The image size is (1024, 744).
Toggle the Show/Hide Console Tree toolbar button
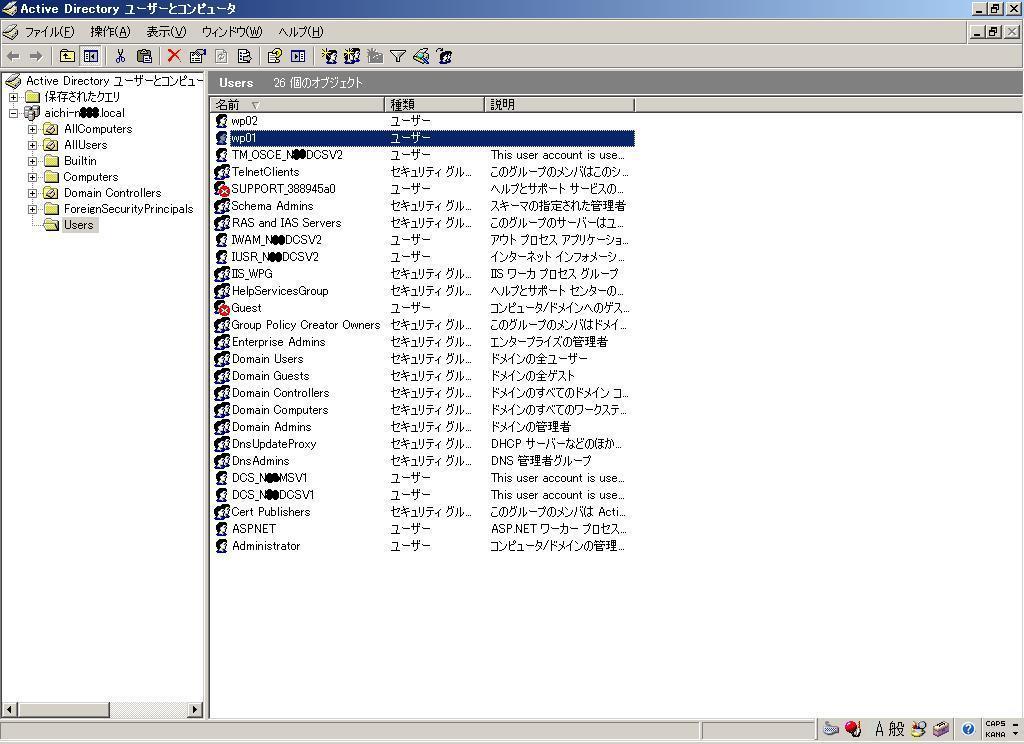point(91,57)
